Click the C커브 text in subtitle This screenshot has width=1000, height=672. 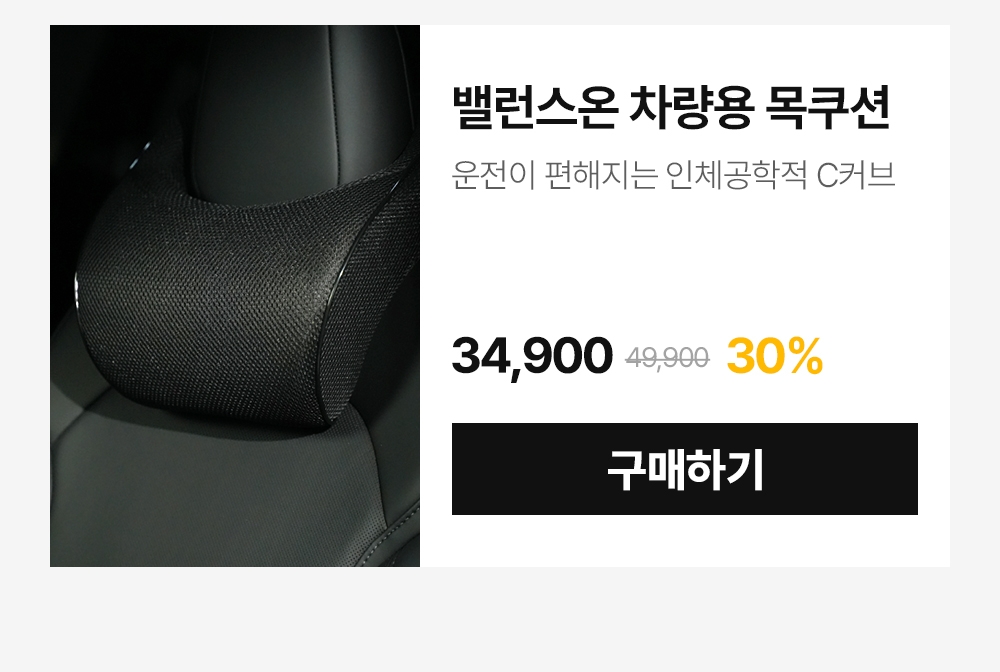tap(857, 175)
